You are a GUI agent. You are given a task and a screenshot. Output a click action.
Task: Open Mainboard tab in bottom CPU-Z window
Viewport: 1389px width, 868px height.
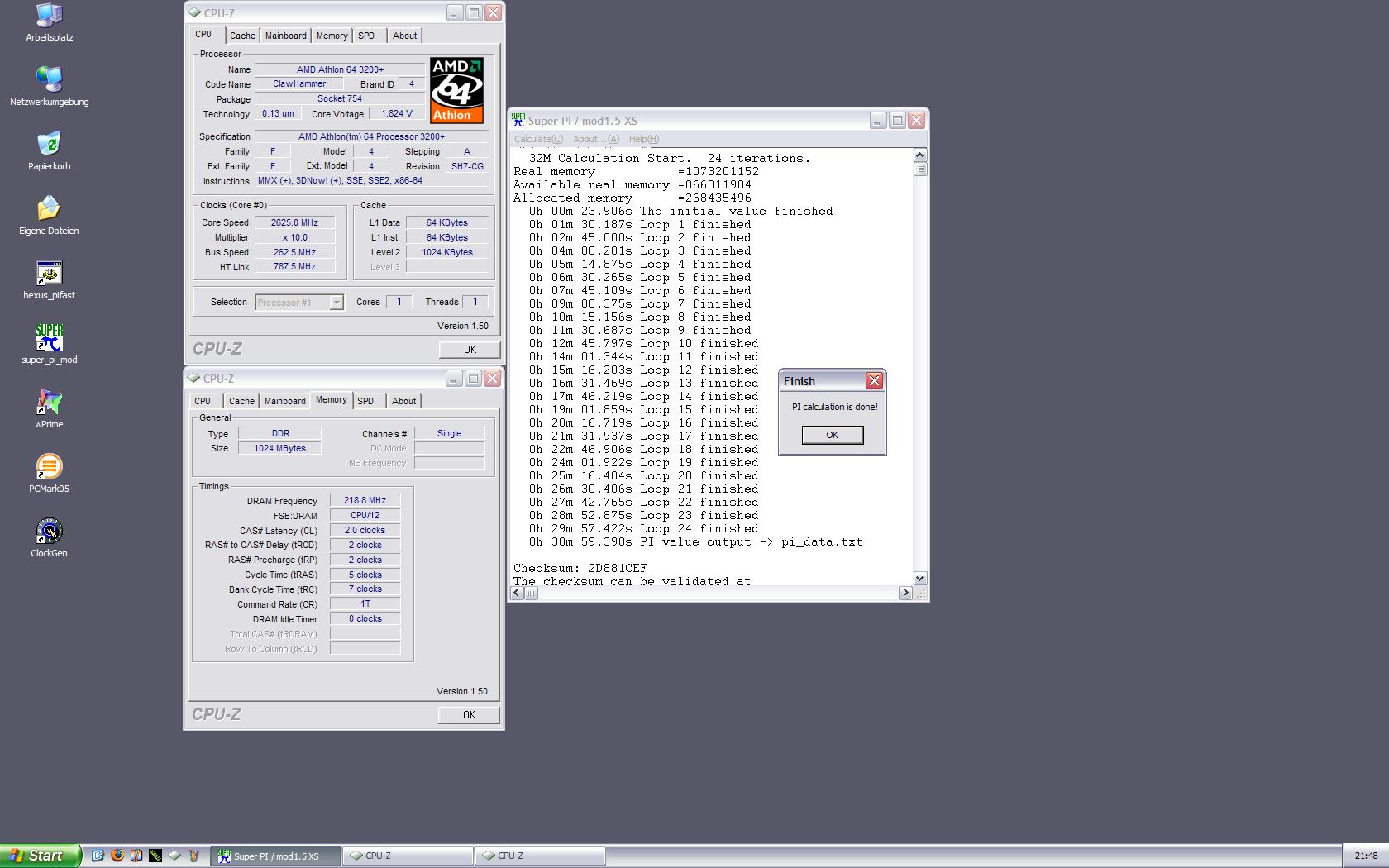pos(284,401)
